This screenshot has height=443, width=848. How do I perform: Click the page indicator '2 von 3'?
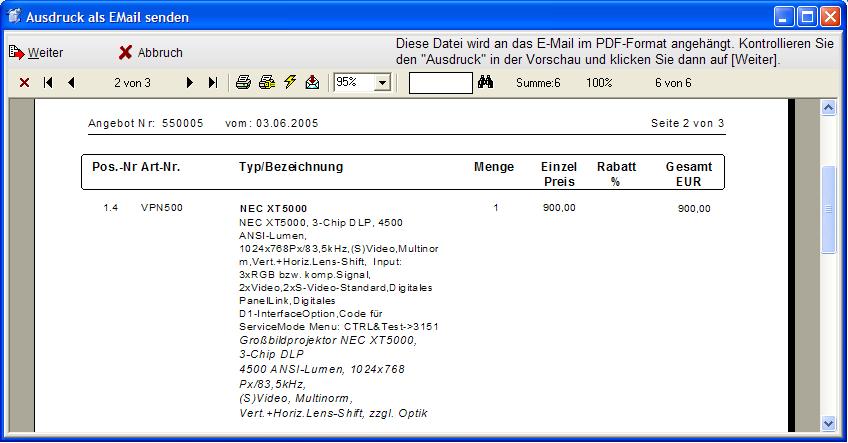tap(132, 83)
